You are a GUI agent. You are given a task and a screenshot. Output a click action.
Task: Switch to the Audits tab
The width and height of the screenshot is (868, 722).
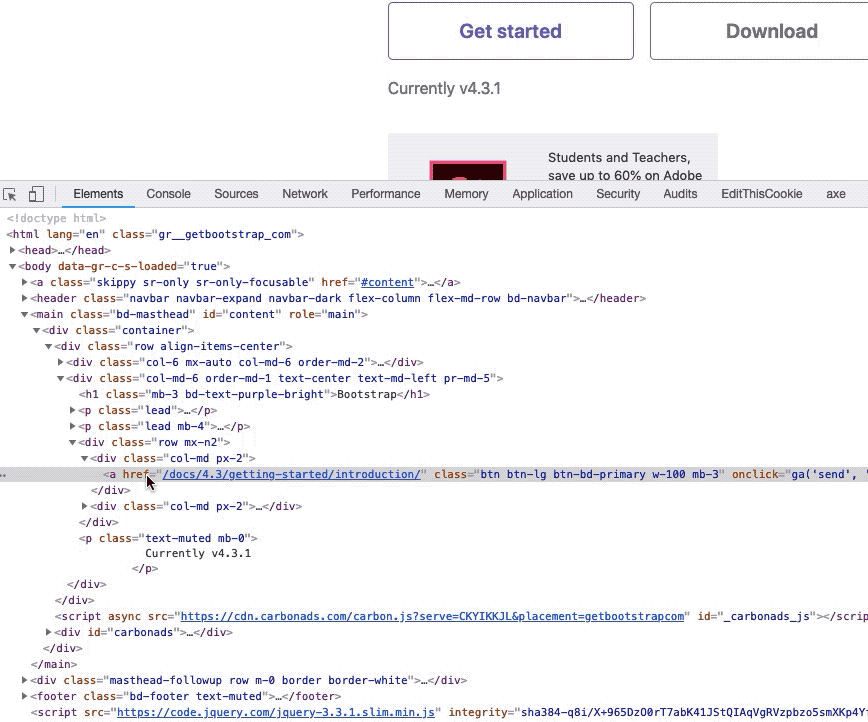click(x=680, y=194)
